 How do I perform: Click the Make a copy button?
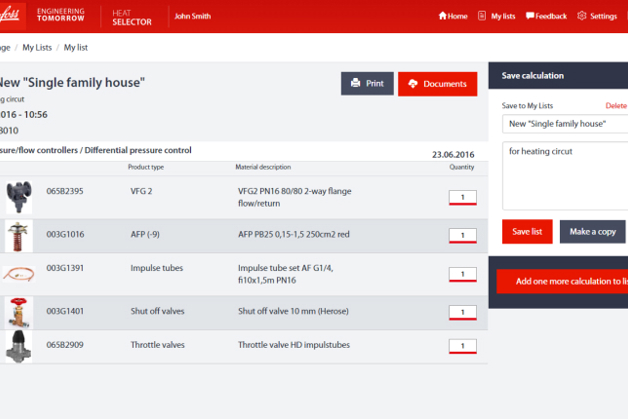tap(592, 232)
